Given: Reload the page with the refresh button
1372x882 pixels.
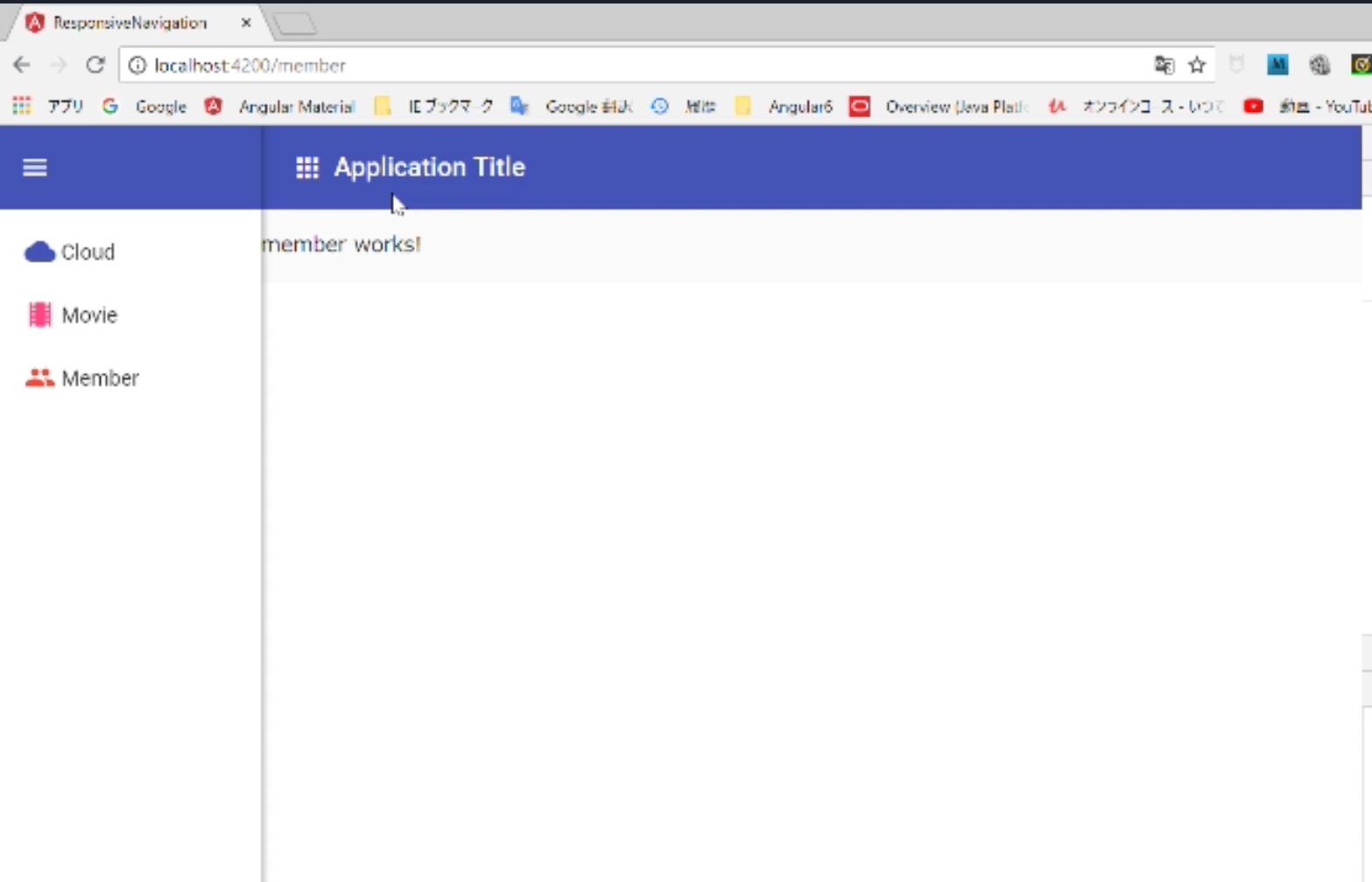Looking at the screenshot, I should tap(95, 65).
